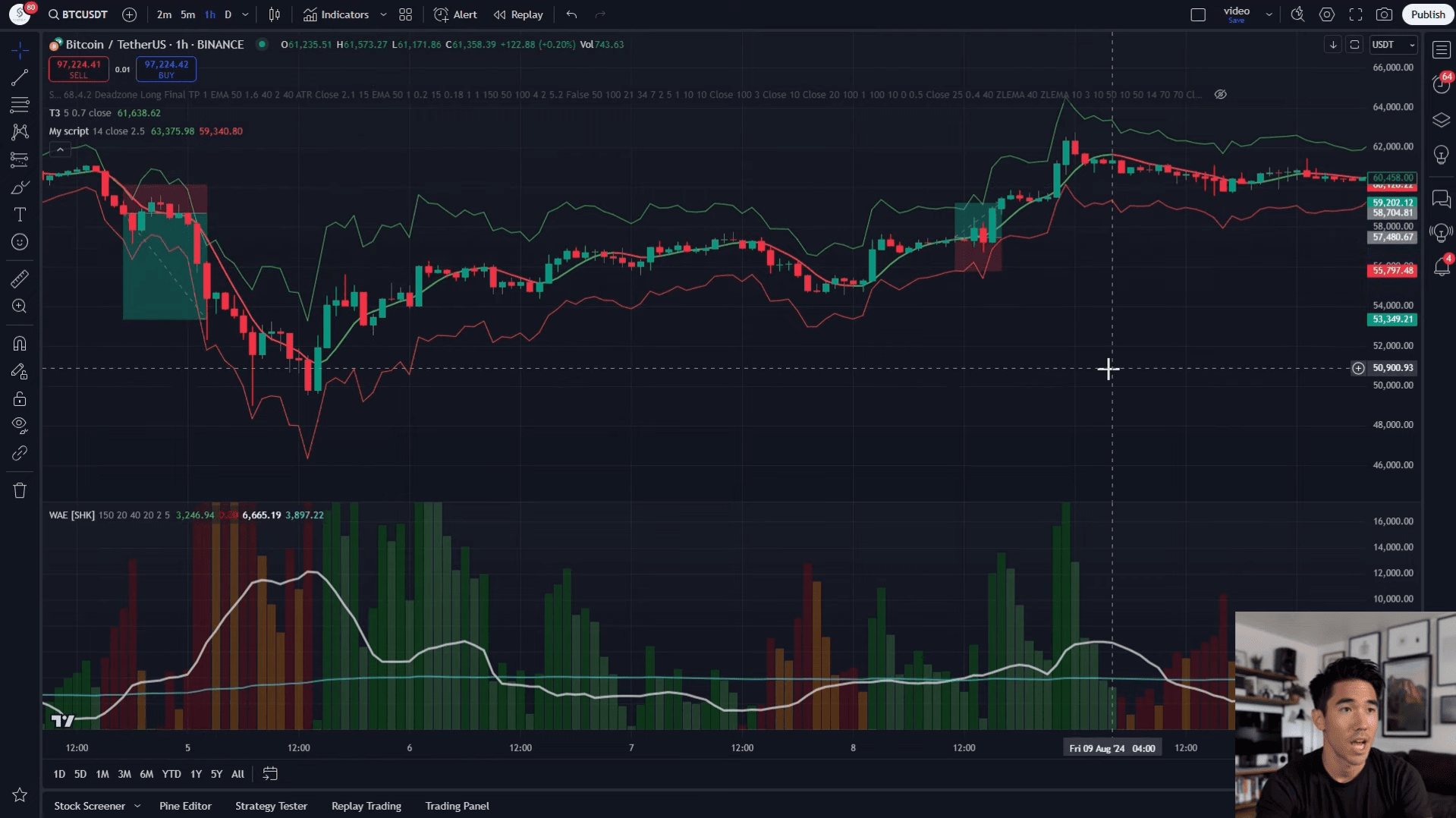Open the Indicators dialog

coord(336,14)
